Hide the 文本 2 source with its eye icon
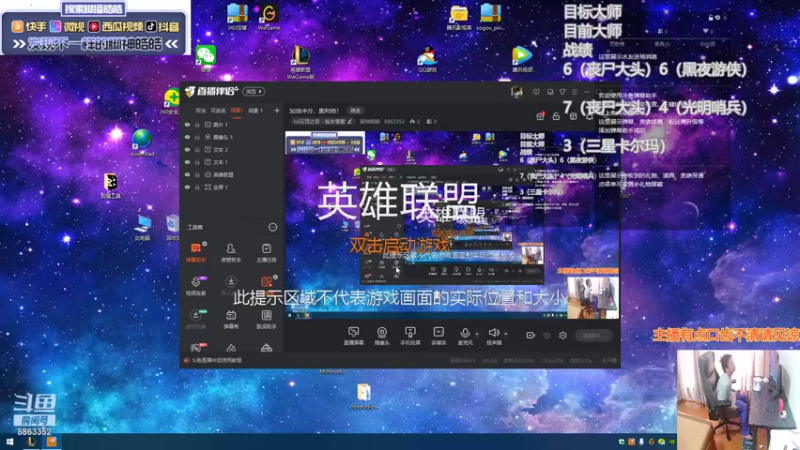 (187, 149)
